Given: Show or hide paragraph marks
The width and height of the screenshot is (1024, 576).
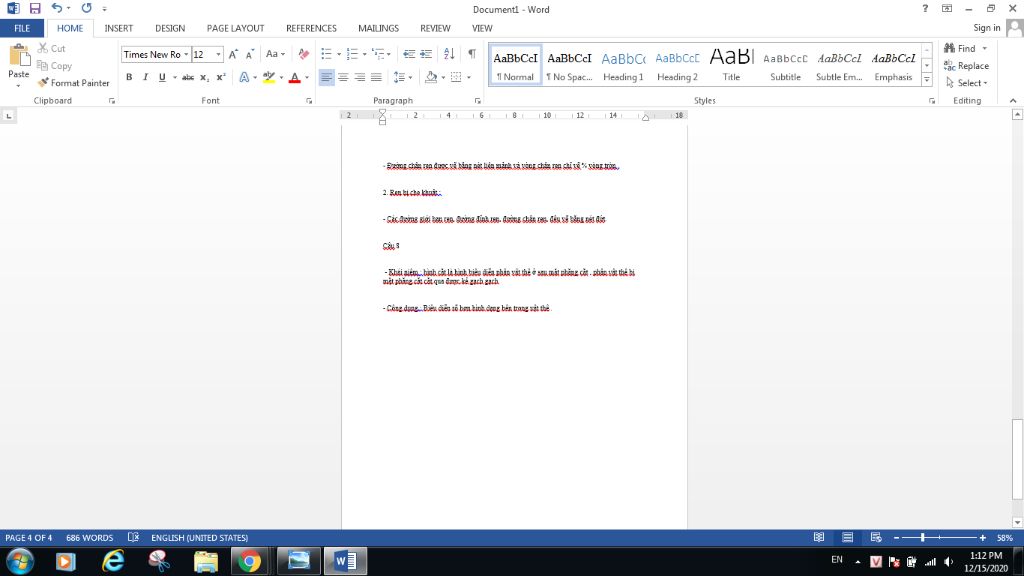Looking at the screenshot, I should (472, 54).
